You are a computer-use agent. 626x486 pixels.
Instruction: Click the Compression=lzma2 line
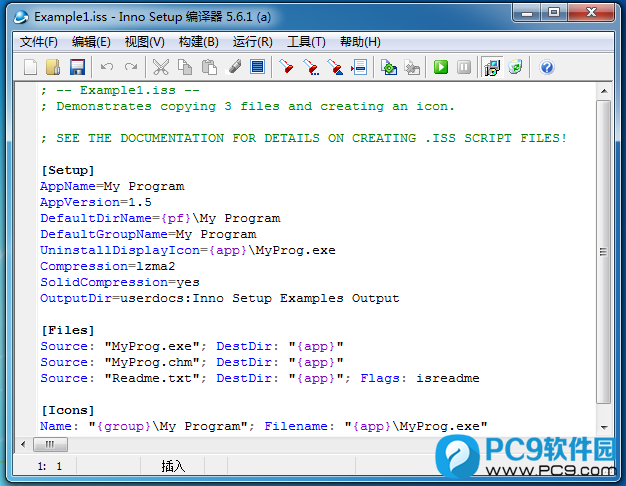pyautogui.click(x=108, y=266)
